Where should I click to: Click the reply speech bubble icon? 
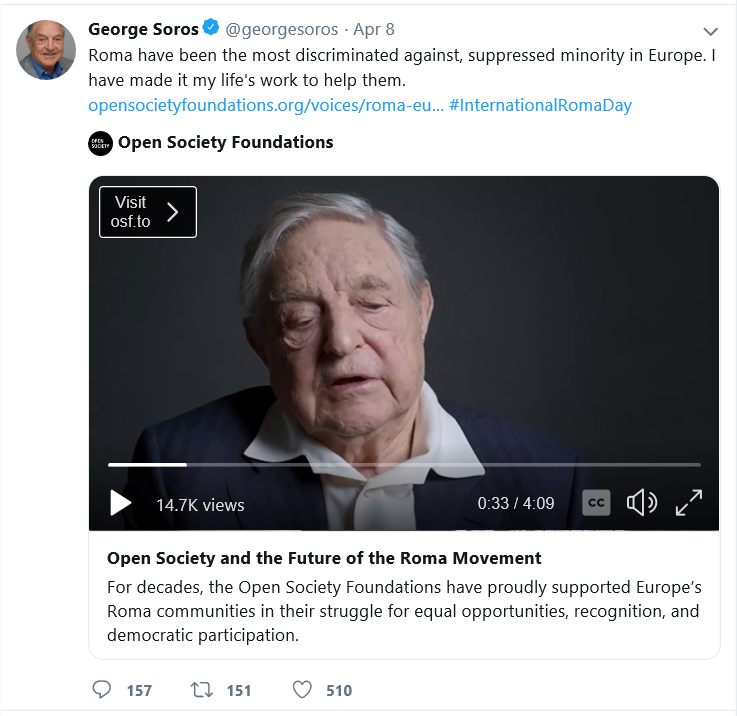[x=102, y=690]
